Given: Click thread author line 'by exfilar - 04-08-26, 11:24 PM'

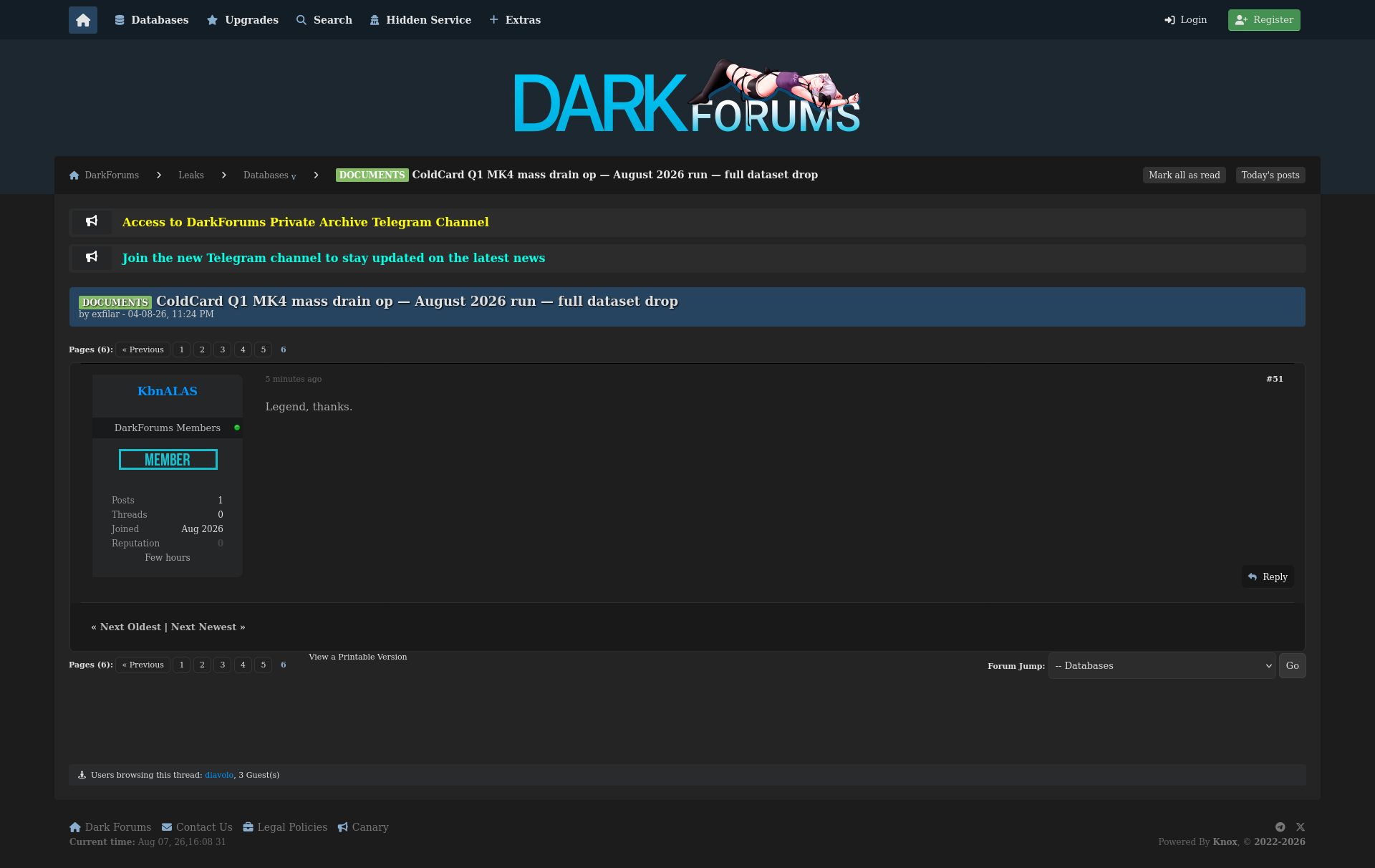Looking at the screenshot, I should 146,314.
